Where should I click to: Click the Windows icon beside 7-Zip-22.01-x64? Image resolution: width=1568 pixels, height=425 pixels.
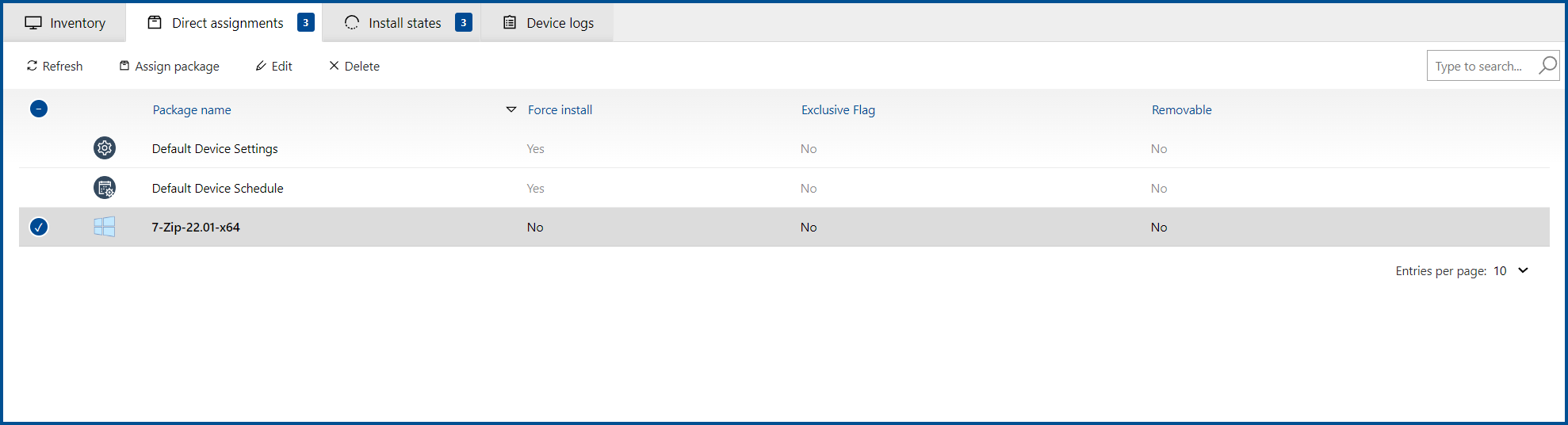click(105, 227)
